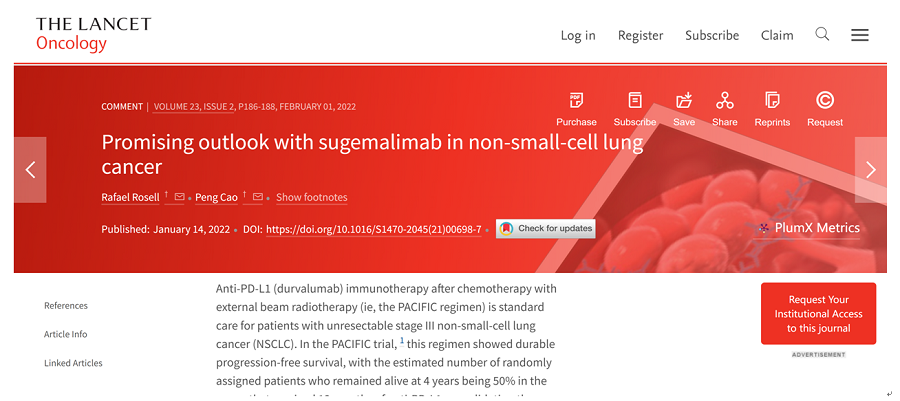Go to previous article arrow
Screen dimensions: 900x401
coord(30,170)
